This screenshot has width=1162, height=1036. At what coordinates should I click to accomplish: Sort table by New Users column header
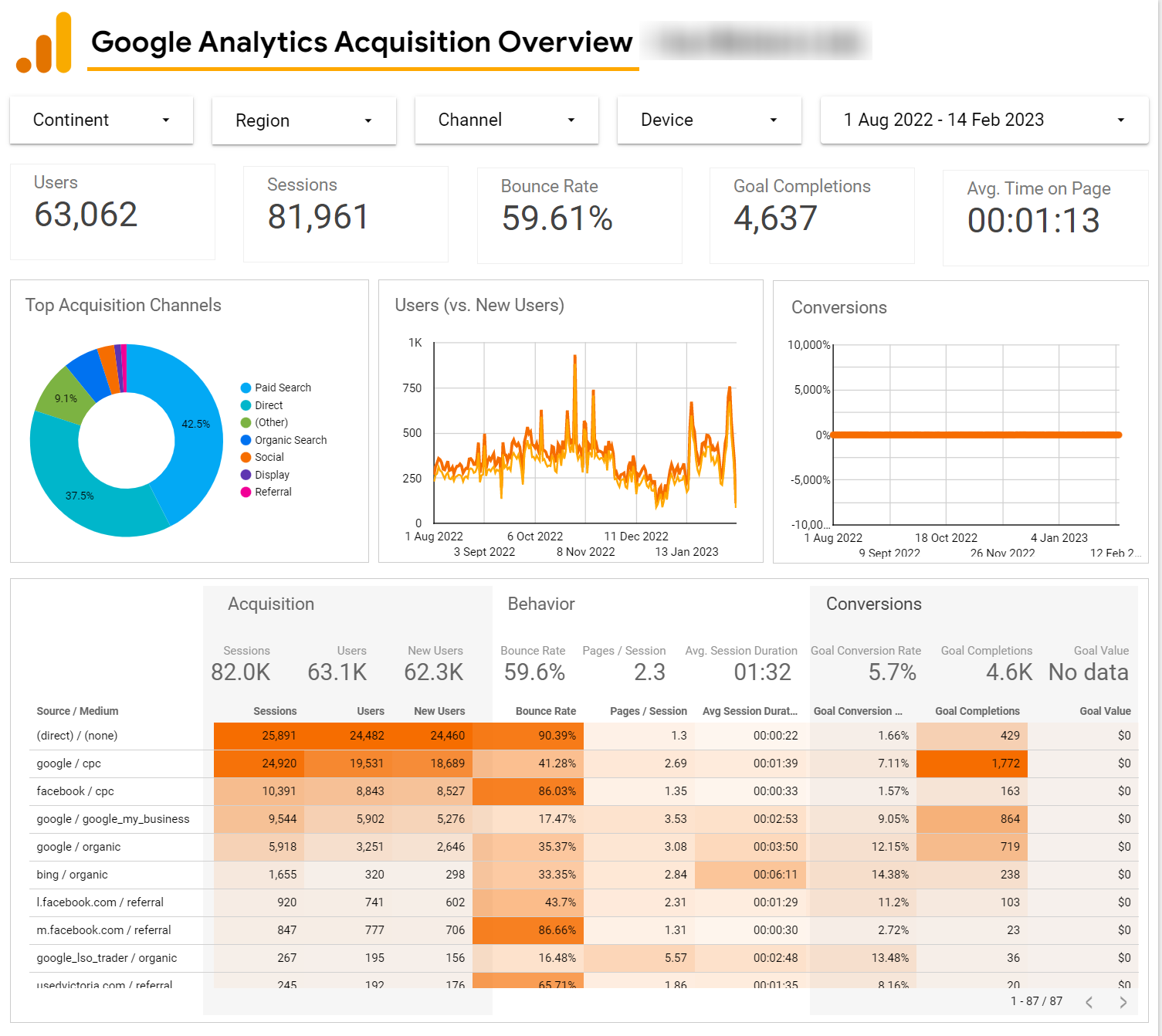439,711
